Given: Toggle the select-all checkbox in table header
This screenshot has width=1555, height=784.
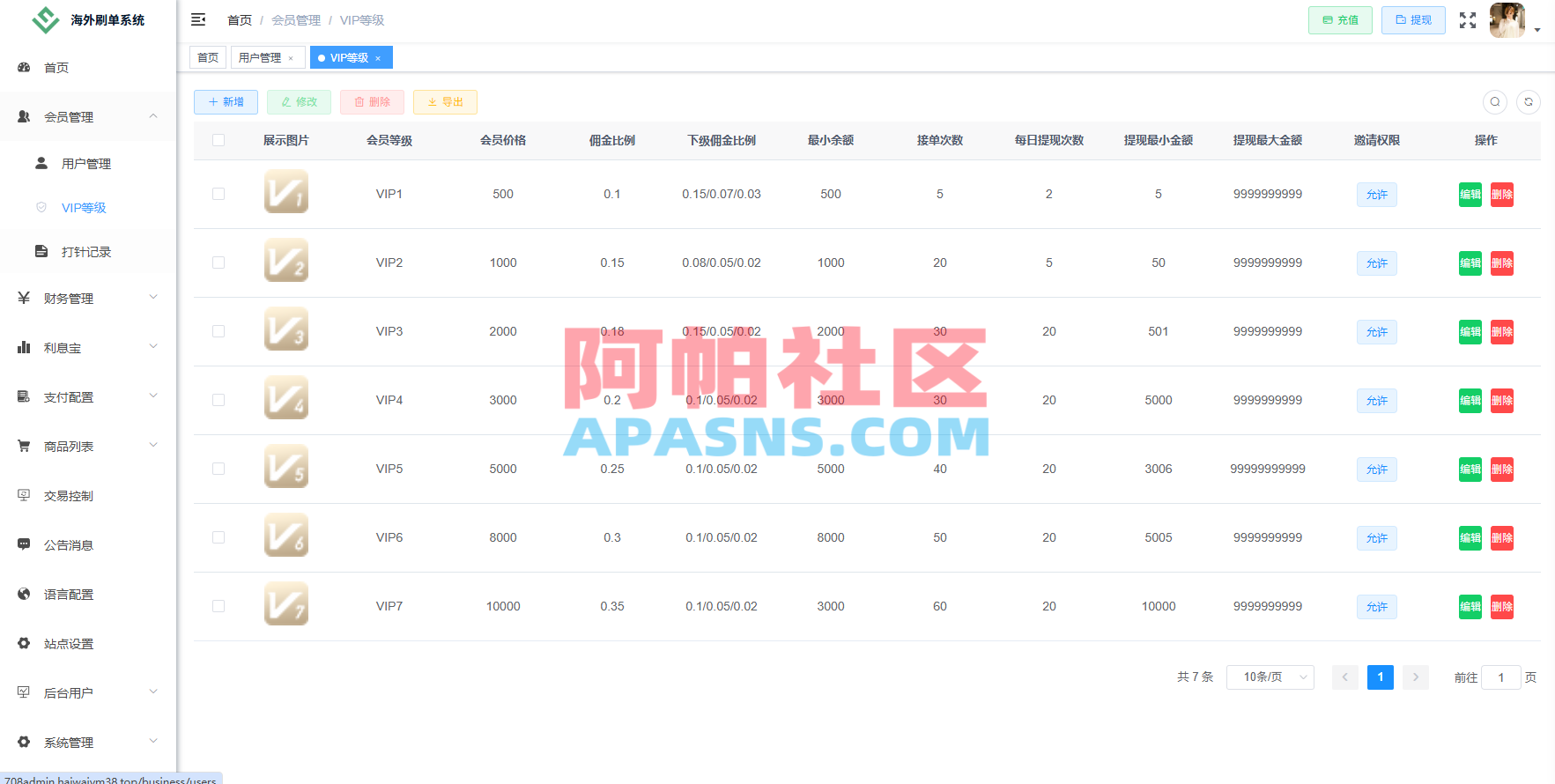Looking at the screenshot, I should pyautogui.click(x=218, y=140).
